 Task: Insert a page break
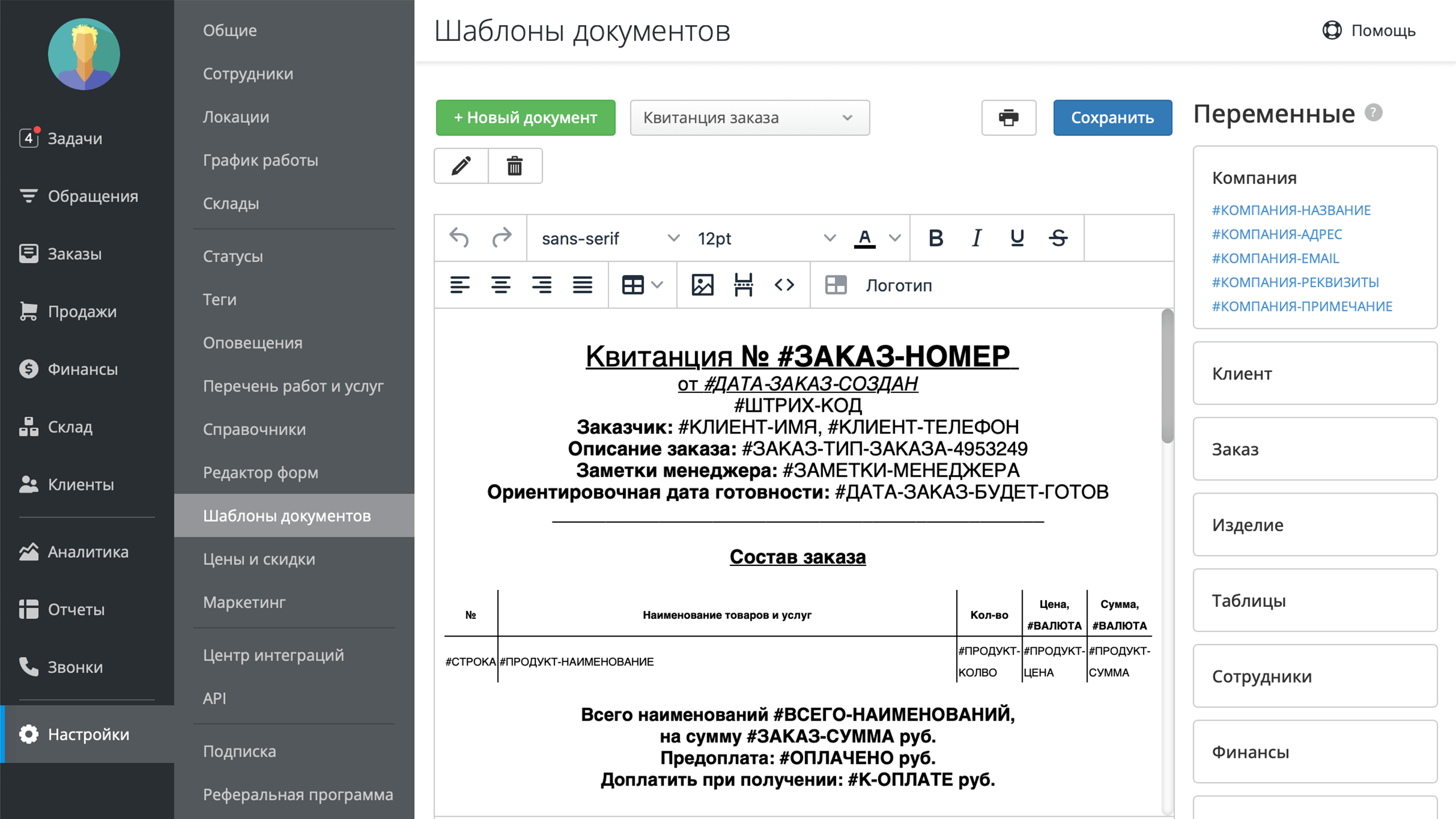click(x=743, y=285)
